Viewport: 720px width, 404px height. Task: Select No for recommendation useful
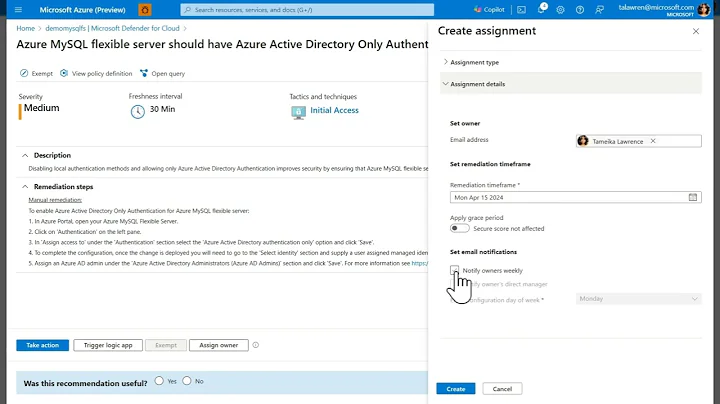pyautogui.click(x=186, y=381)
